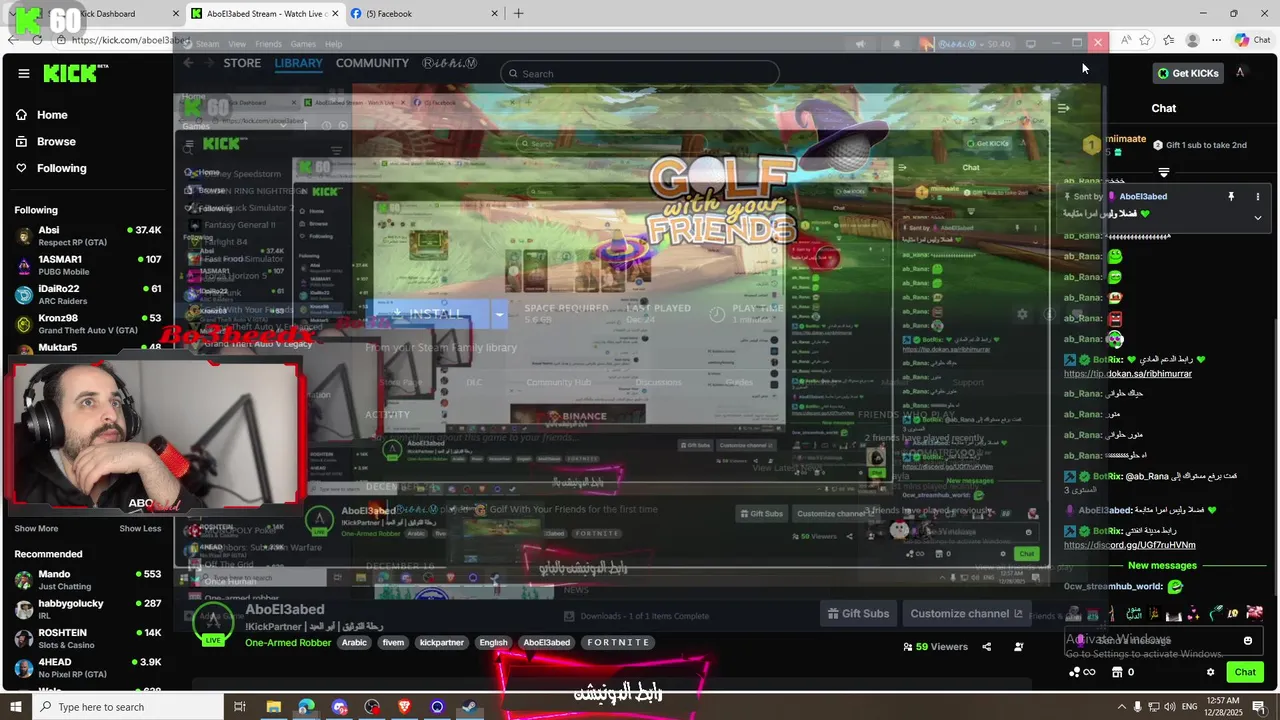Open Edge settings and more menu

coord(1216,40)
